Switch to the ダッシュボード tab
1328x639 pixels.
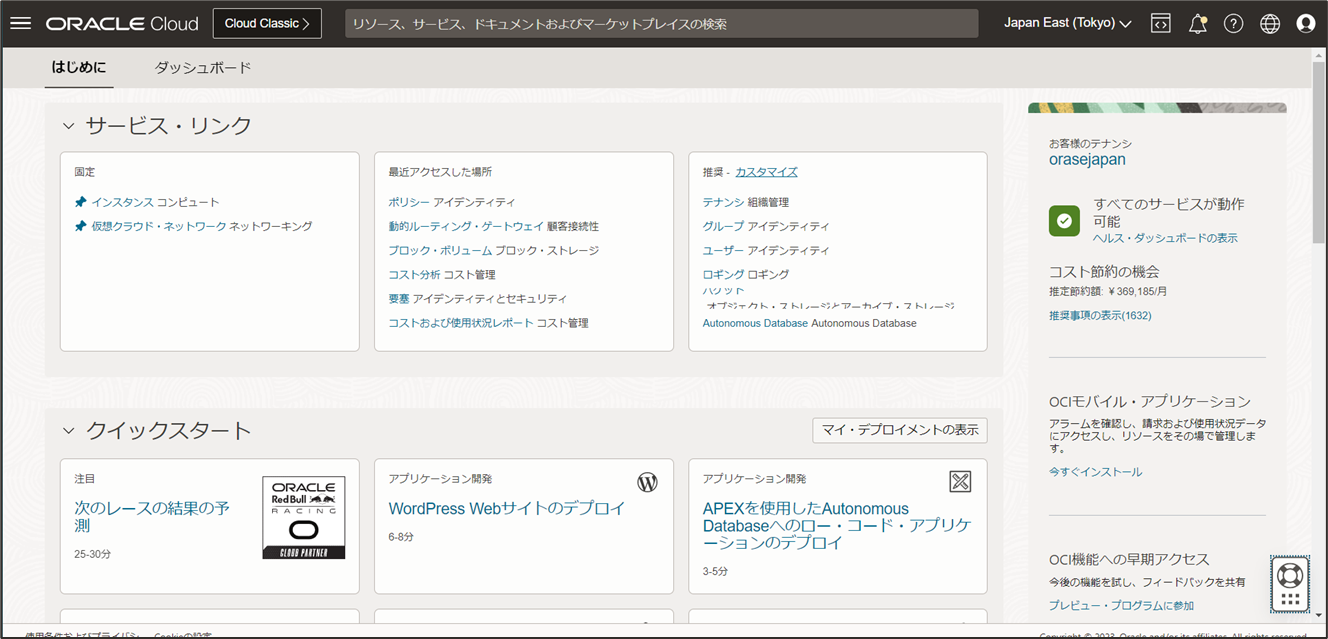coord(203,68)
